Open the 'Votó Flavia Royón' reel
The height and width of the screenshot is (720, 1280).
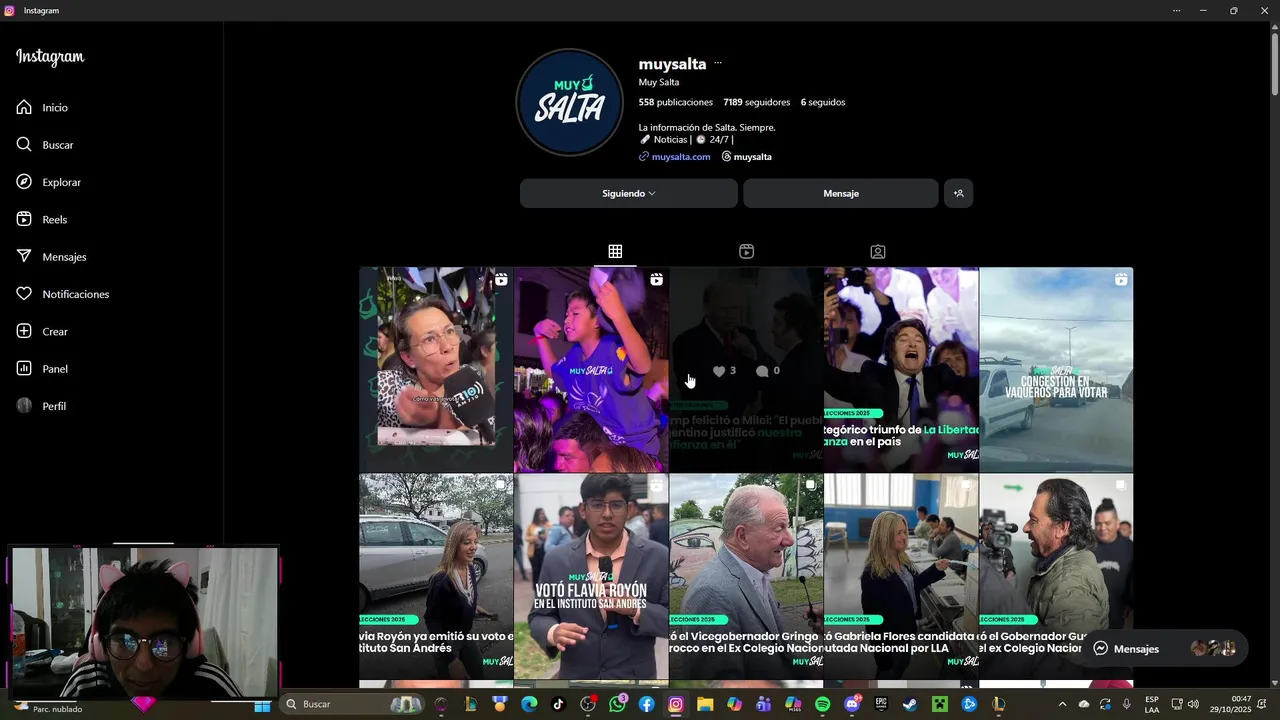pos(591,576)
